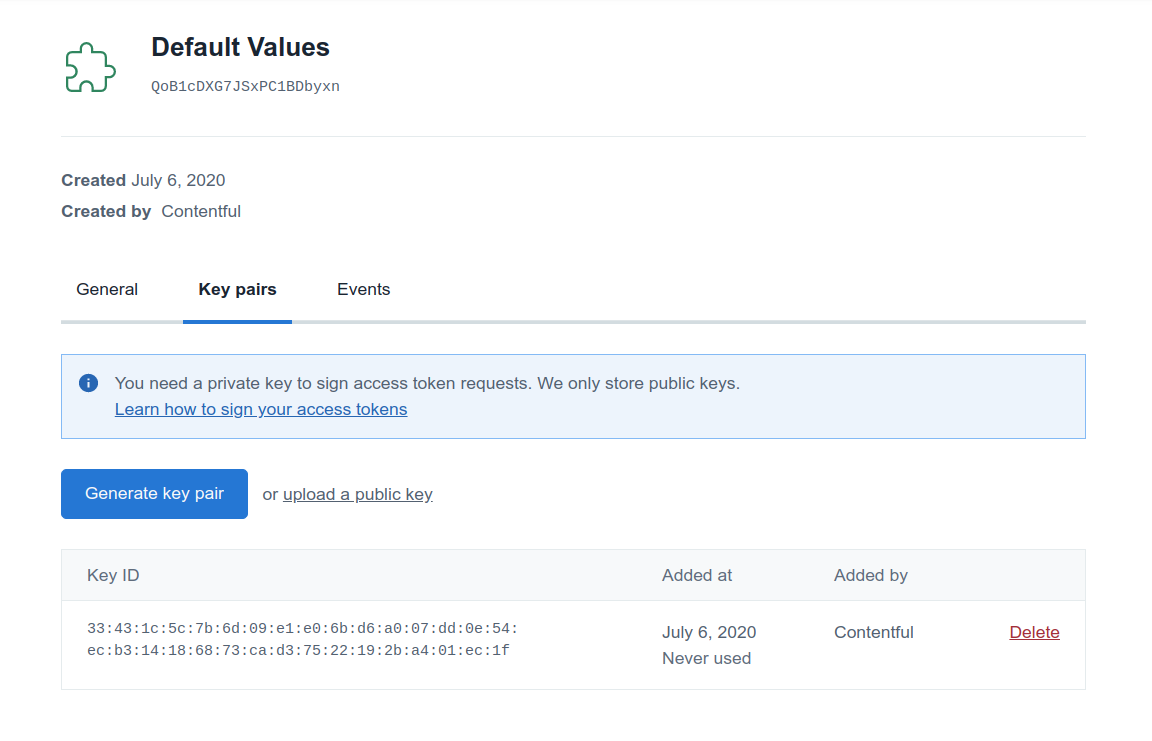Viewport: 1152px width, 741px height.
Task: Click the app ID QoB1cDXG7JSxPC1BDbyxn
Action: point(244,86)
